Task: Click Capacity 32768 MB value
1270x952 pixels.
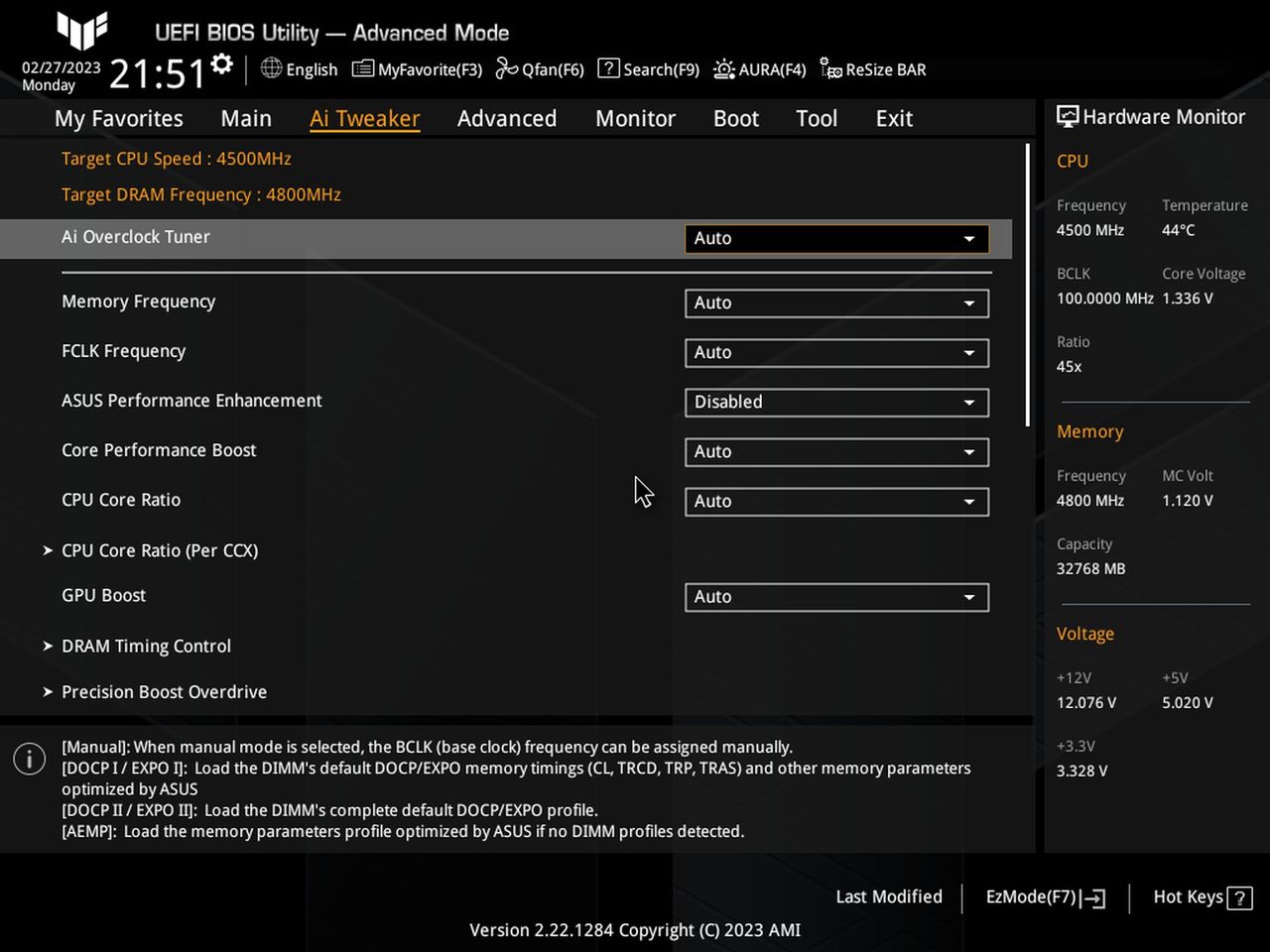Action: [1091, 569]
